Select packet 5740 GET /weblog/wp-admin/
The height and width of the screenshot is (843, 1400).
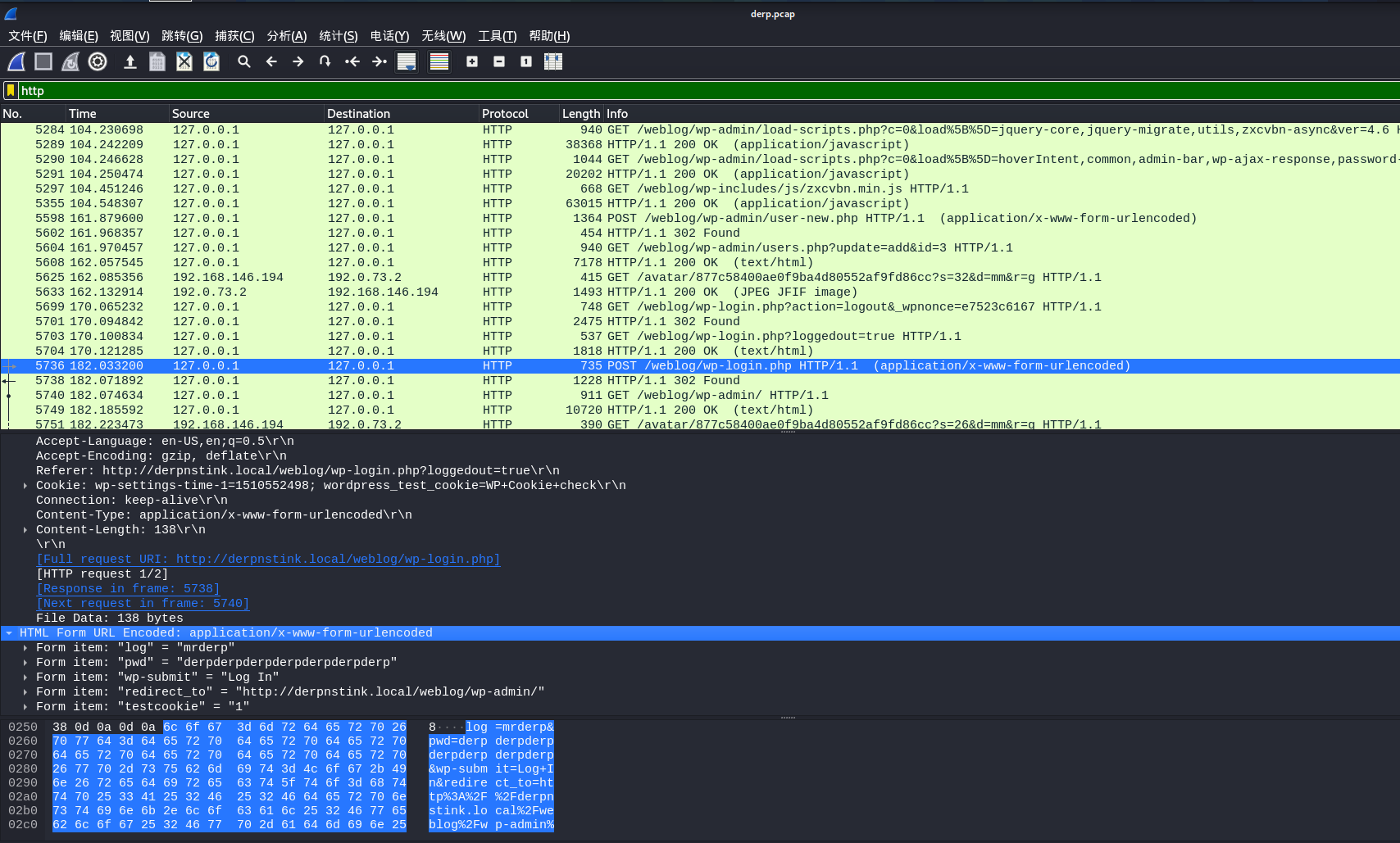point(700,395)
